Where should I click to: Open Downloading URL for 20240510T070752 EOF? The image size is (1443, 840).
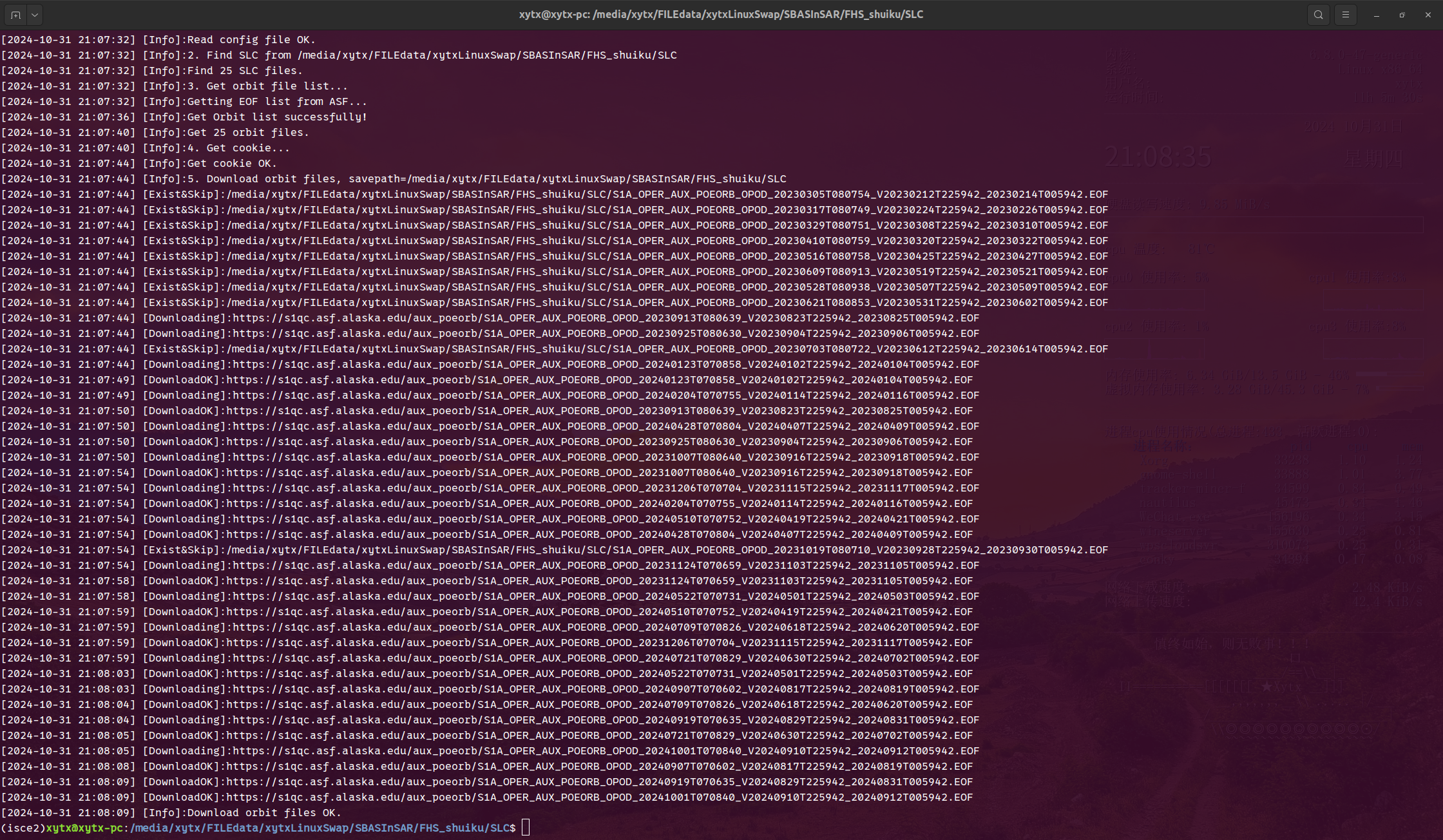pyautogui.click(x=606, y=519)
